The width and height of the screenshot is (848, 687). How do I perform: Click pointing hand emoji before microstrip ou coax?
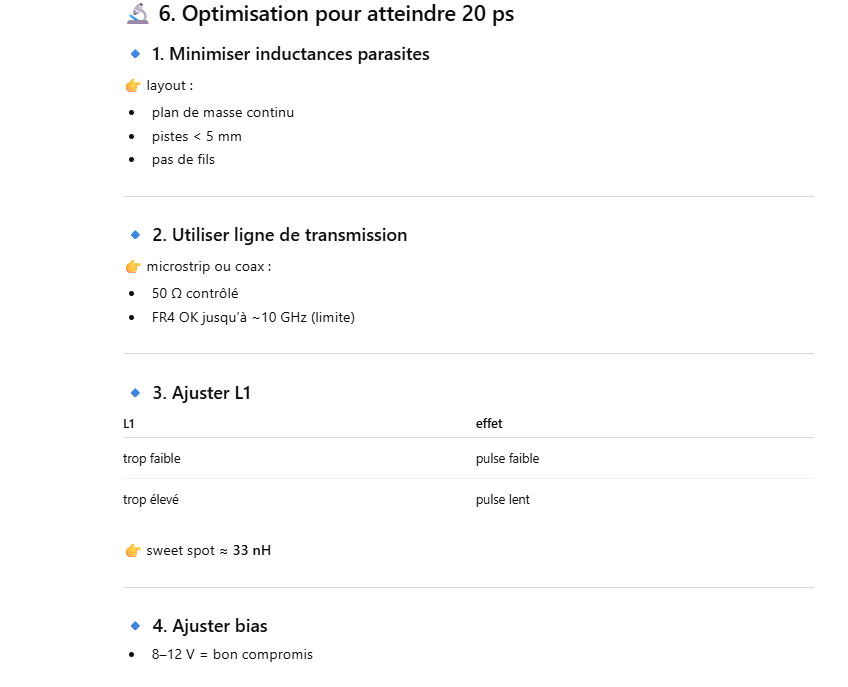coord(133,267)
